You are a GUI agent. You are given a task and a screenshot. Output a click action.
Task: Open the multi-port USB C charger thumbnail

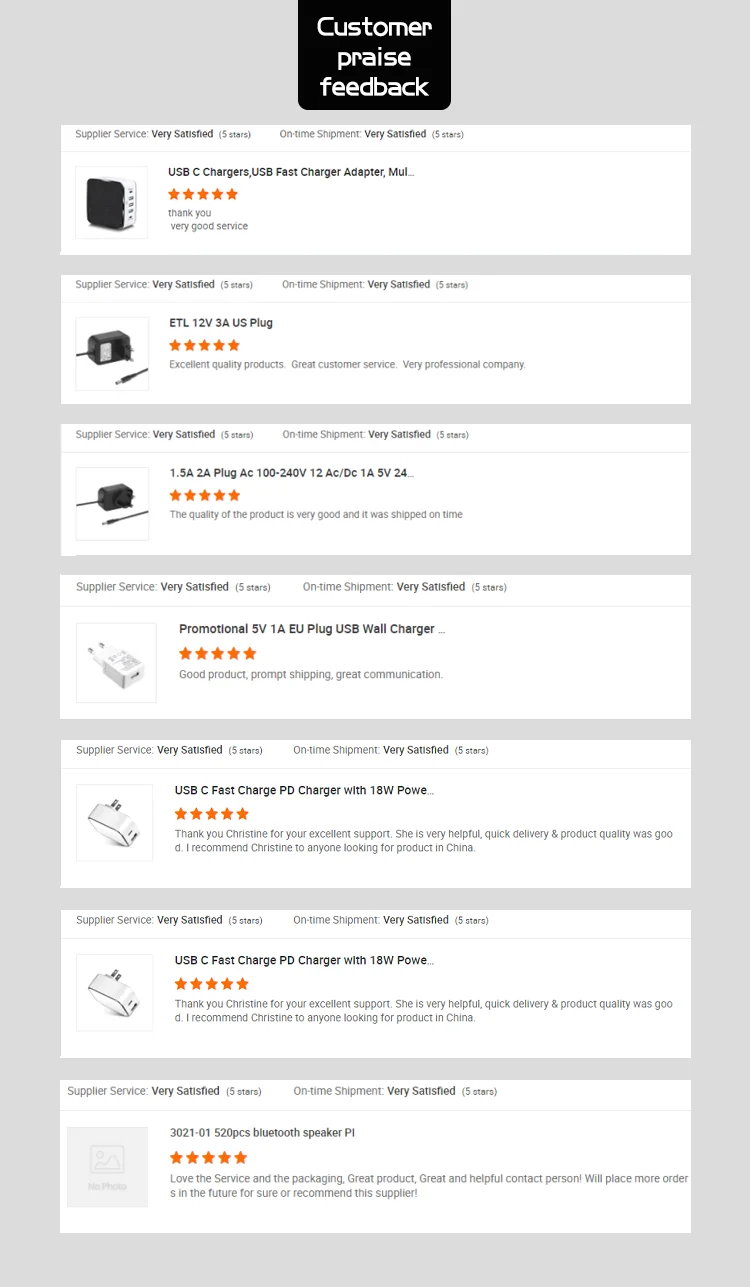[x=111, y=202]
